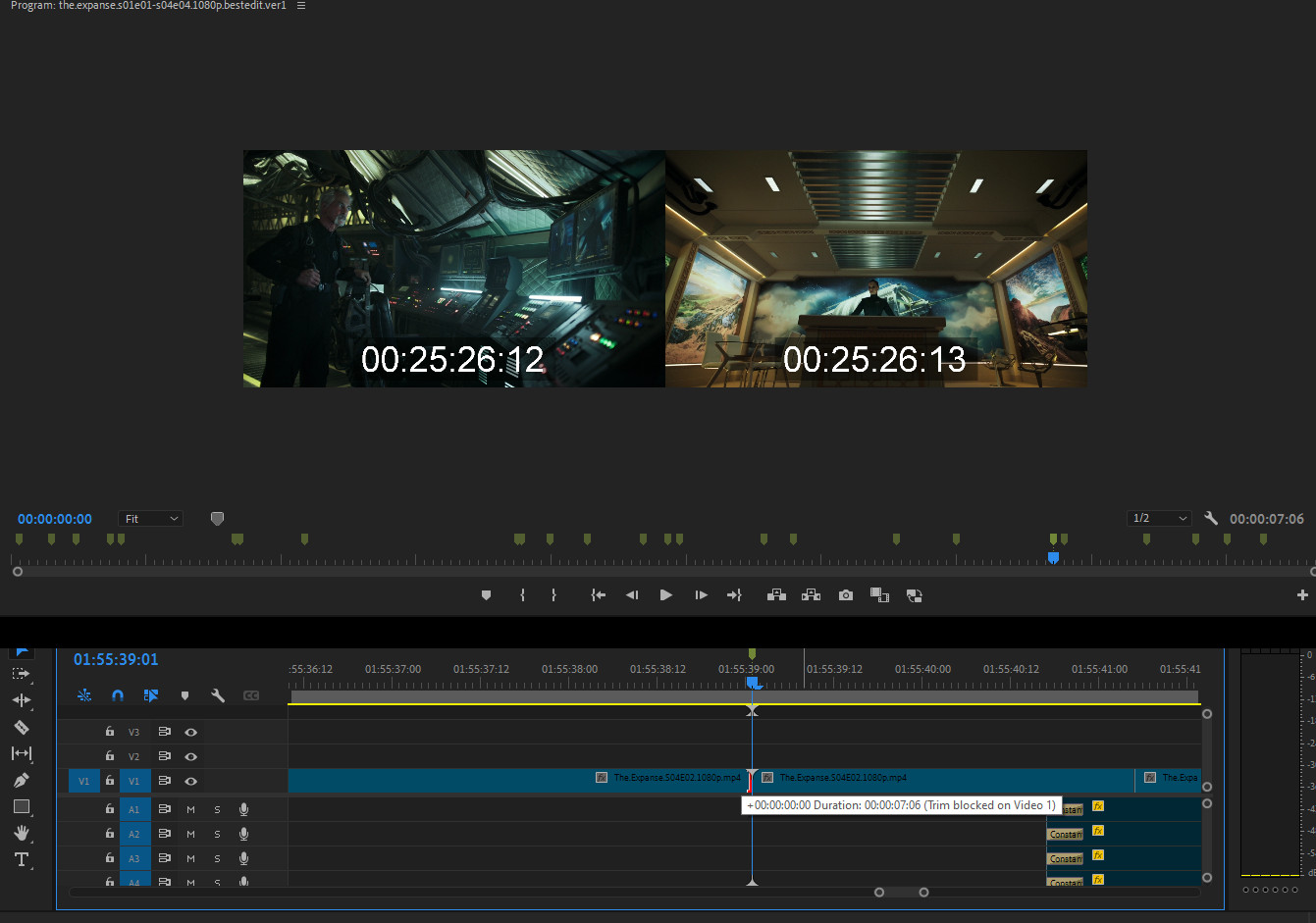
Task: Click the Export Frame camera icon
Action: pyautogui.click(x=845, y=595)
